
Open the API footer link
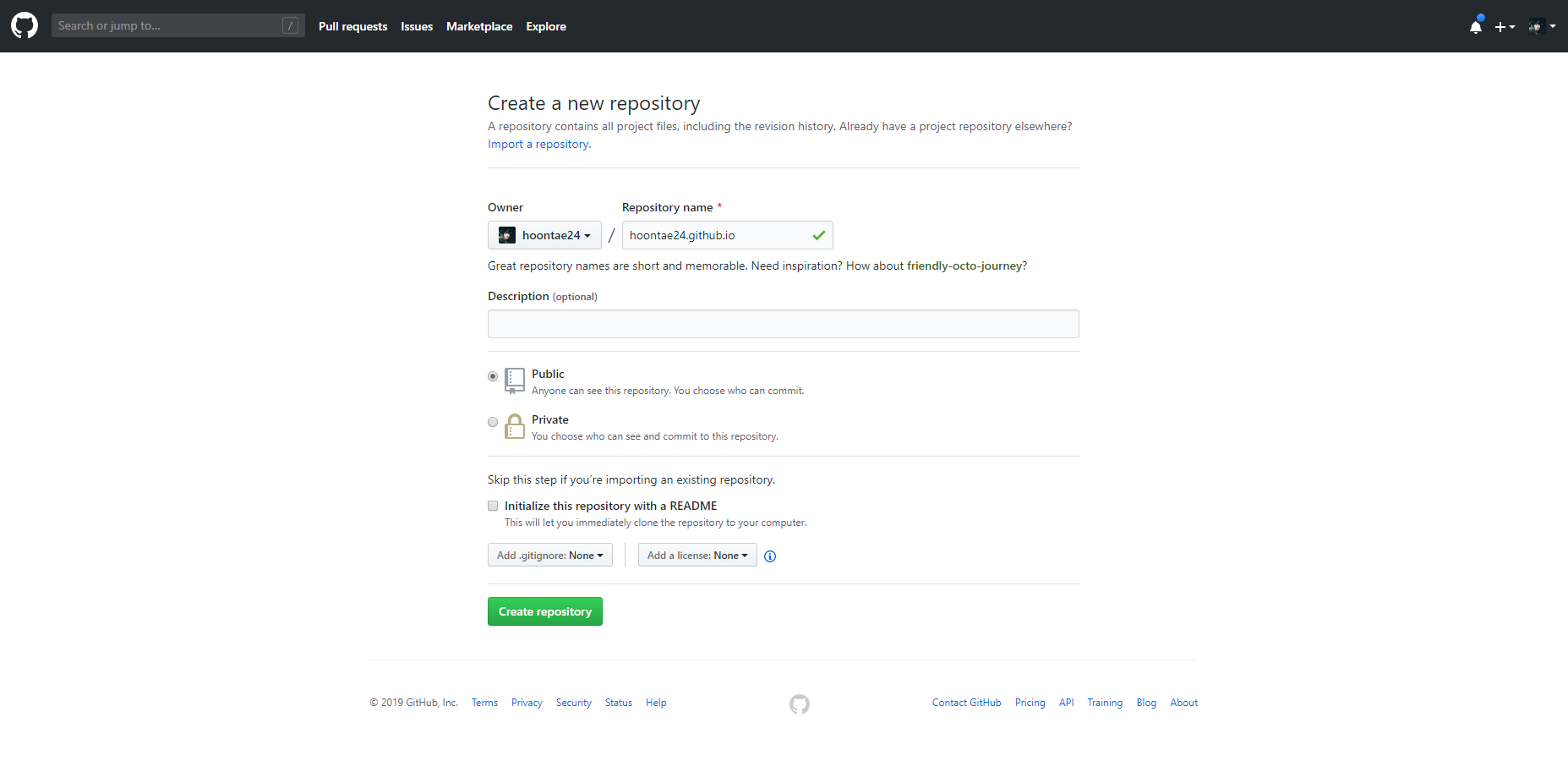click(1067, 703)
